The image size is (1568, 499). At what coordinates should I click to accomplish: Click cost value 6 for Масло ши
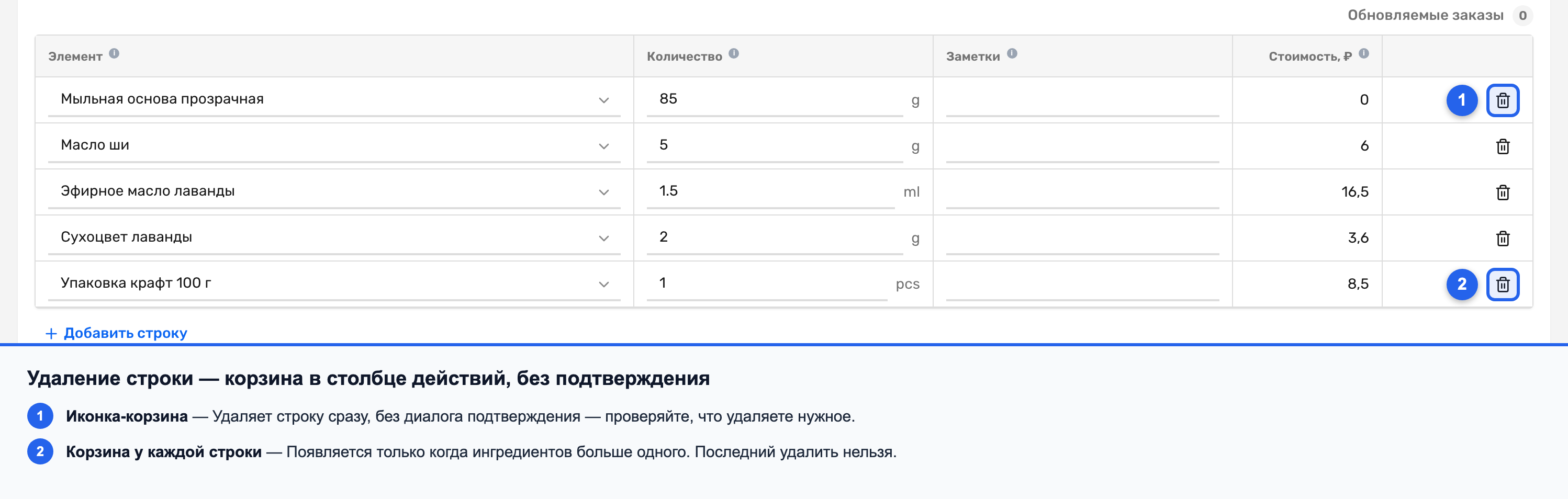(1364, 146)
